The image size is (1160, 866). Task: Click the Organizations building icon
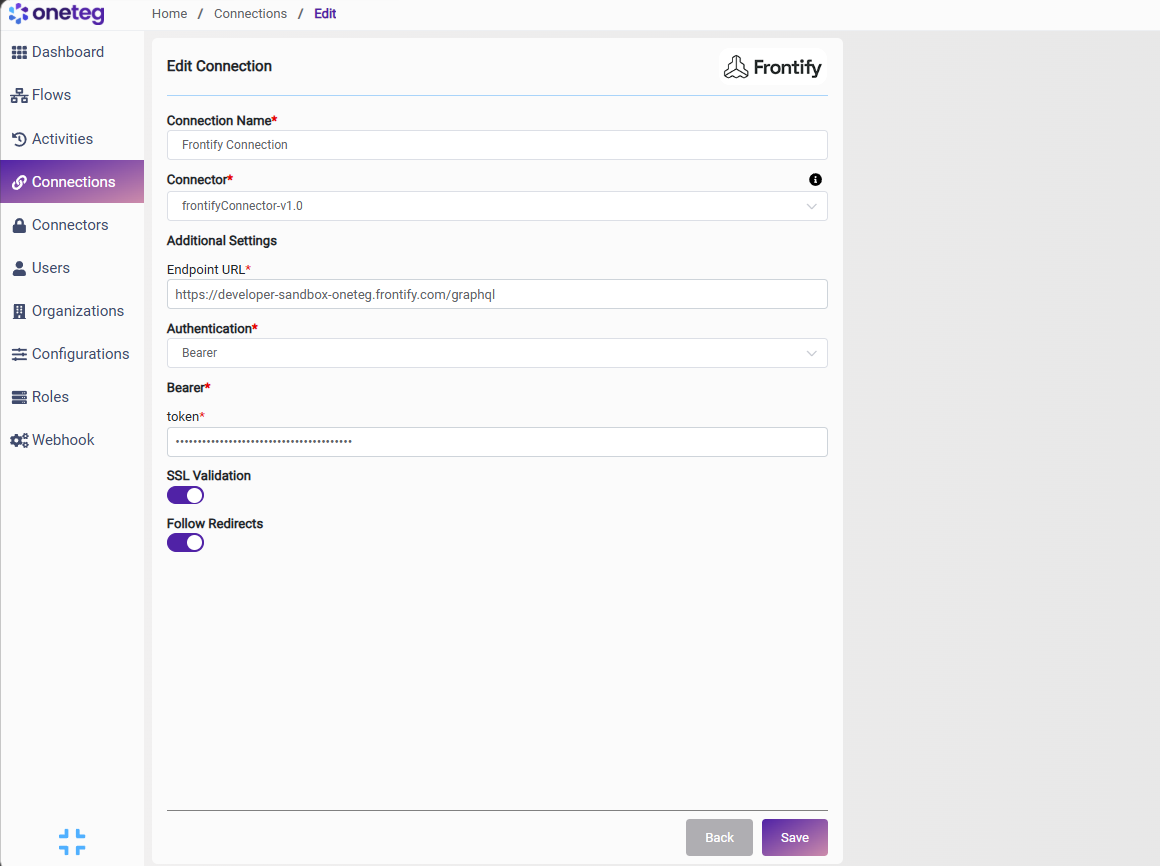click(19, 311)
